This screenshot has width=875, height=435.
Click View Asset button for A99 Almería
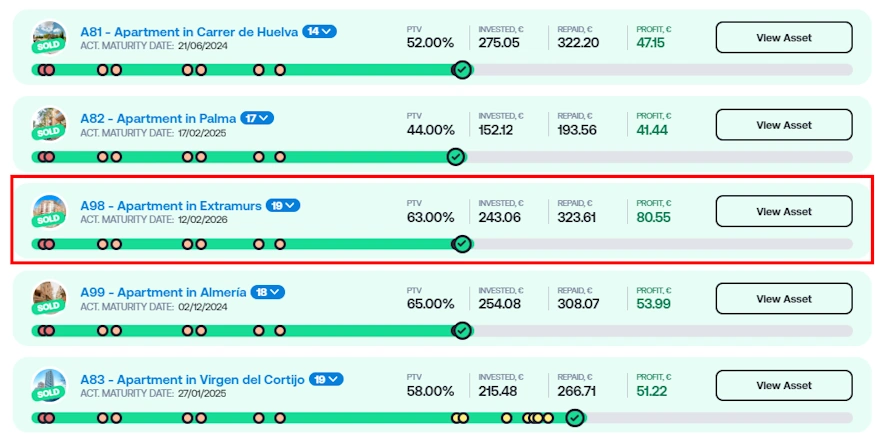783,299
